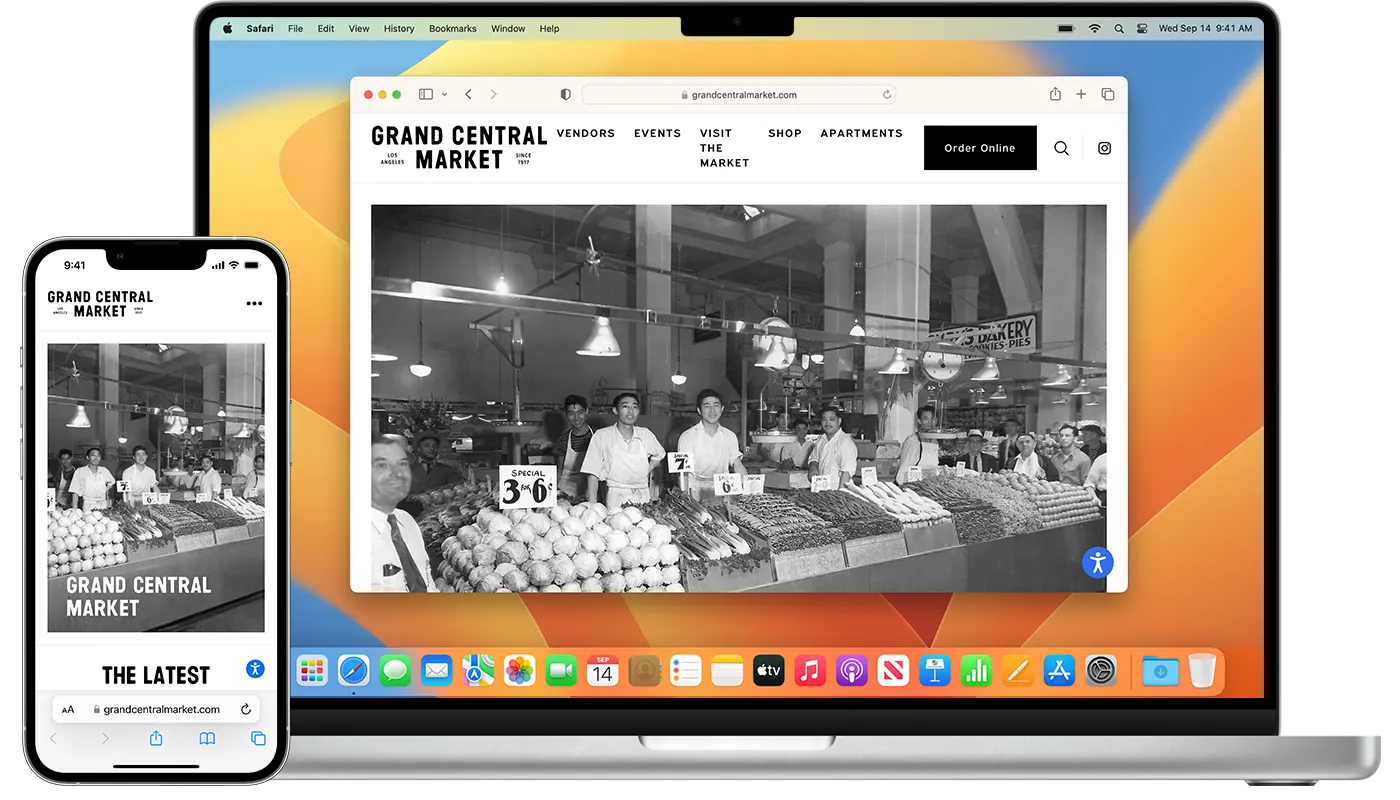Open the Safari menu in the menu bar
Screen dimensions: 1400x800
pos(260,29)
